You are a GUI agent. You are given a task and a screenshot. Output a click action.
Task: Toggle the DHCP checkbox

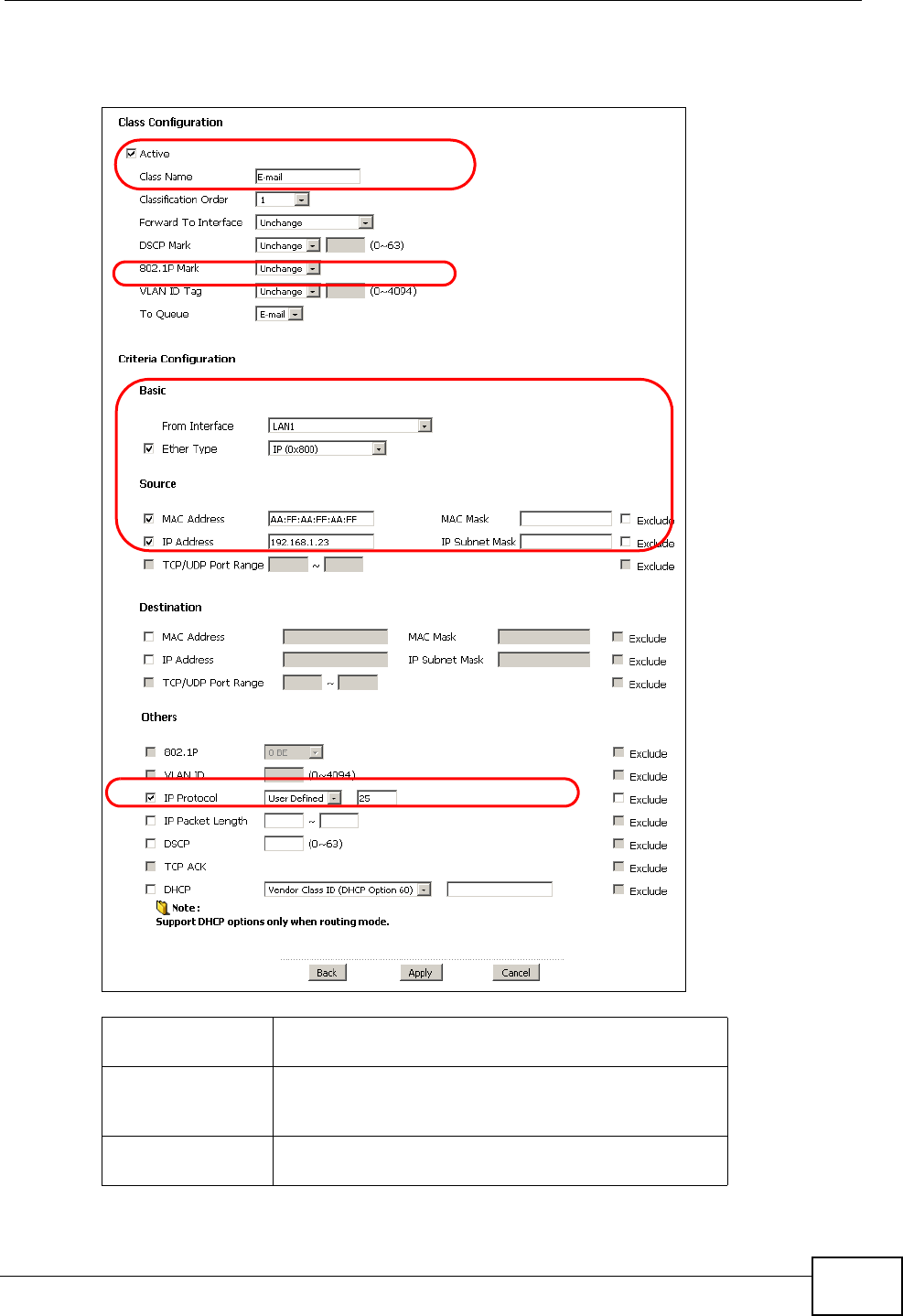151,890
